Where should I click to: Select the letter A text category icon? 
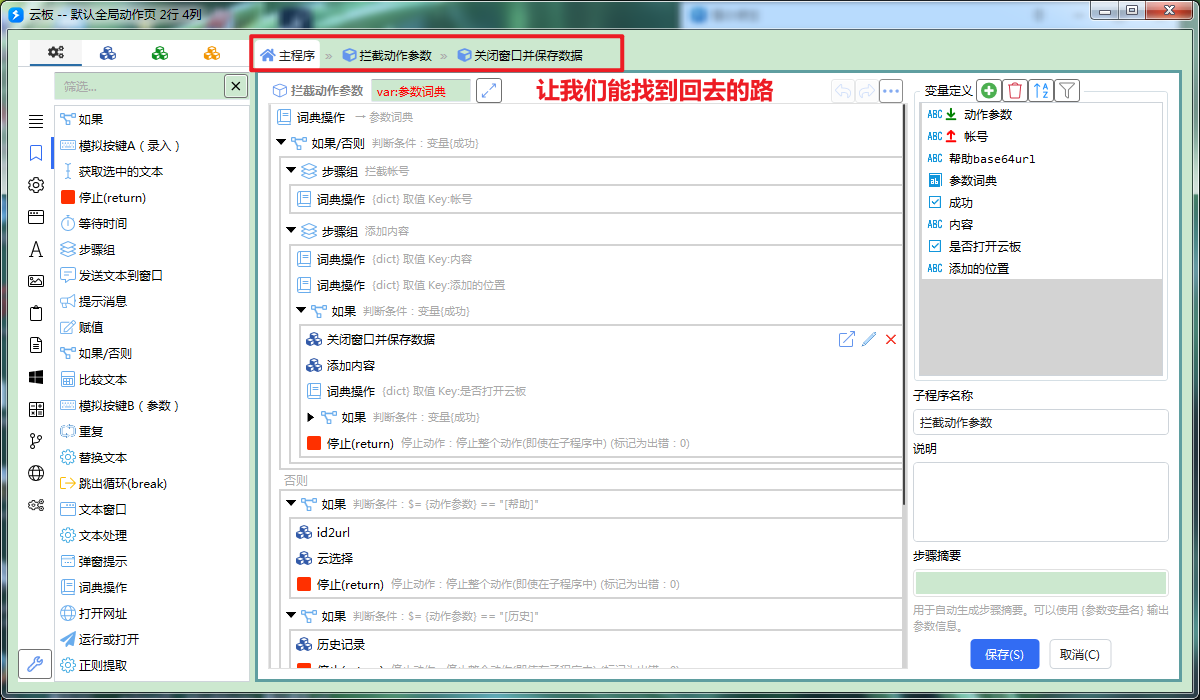(x=36, y=249)
